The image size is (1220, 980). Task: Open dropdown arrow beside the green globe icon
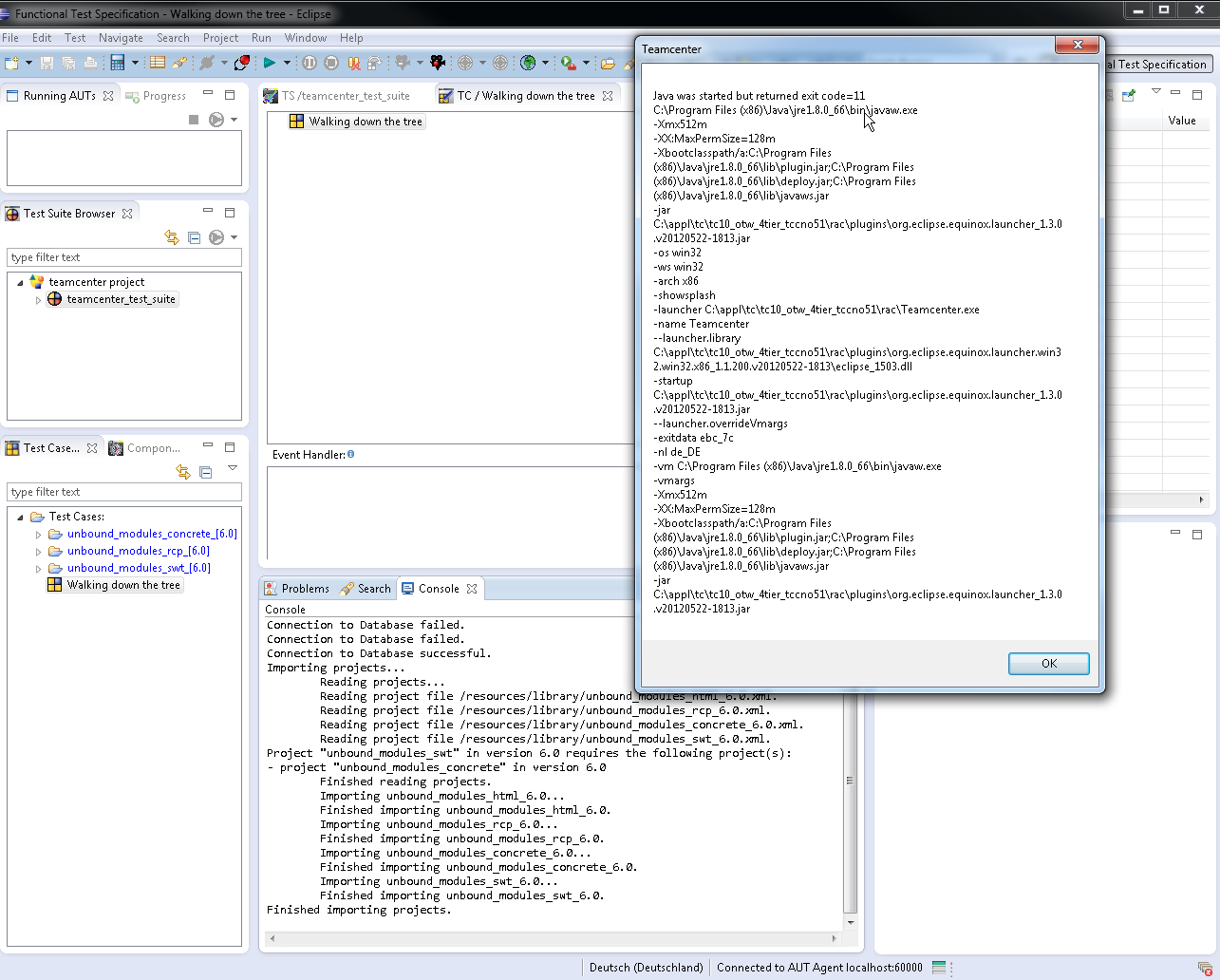click(x=545, y=64)
